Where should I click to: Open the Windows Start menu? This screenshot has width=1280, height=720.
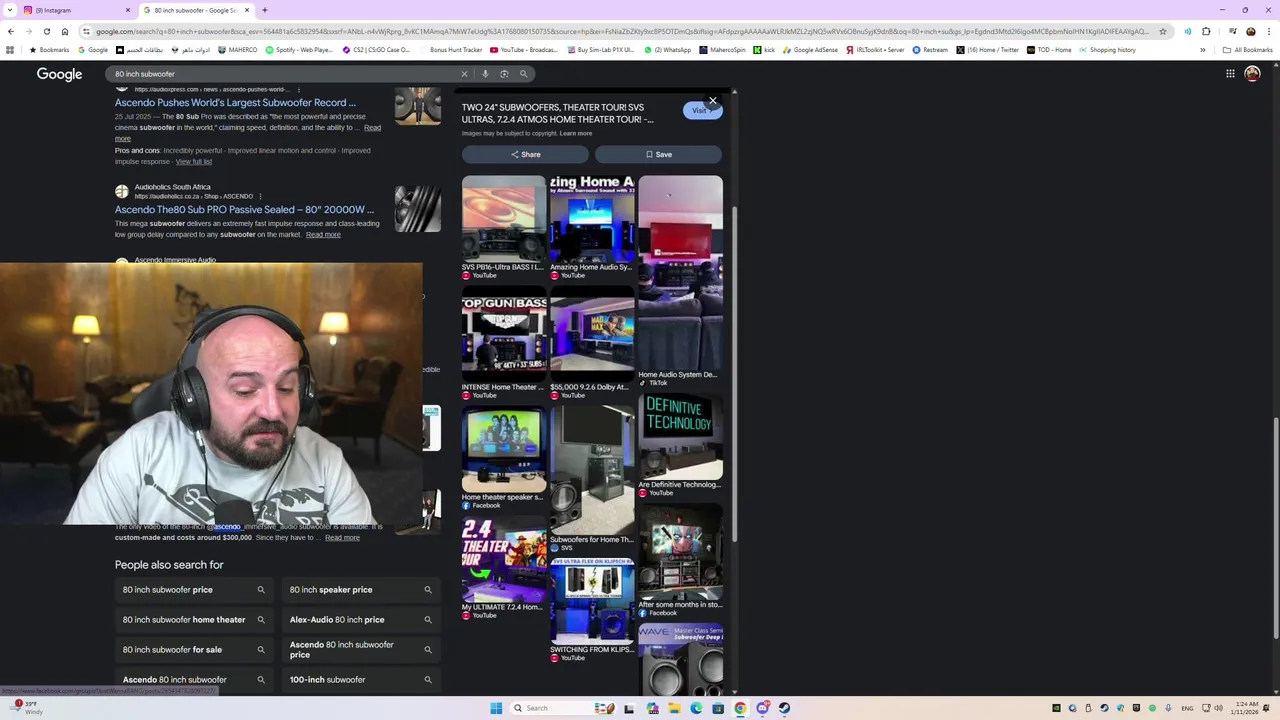pyautogui.click(x=496, y=708)
